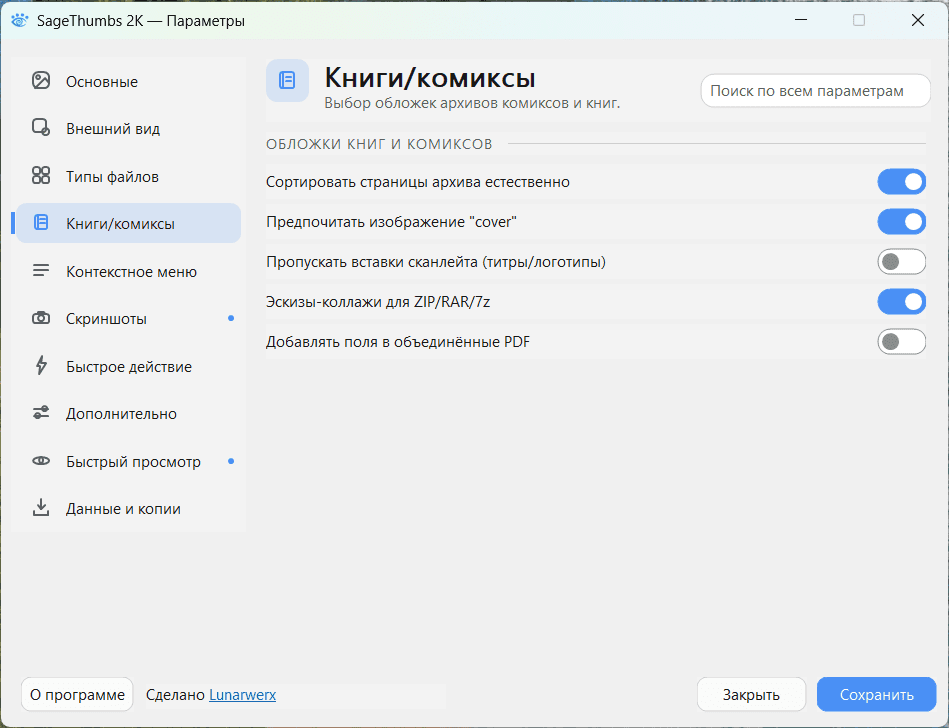Select Контекстное меню section
This screenshot has width=949, height=728.
click(128, 271)
